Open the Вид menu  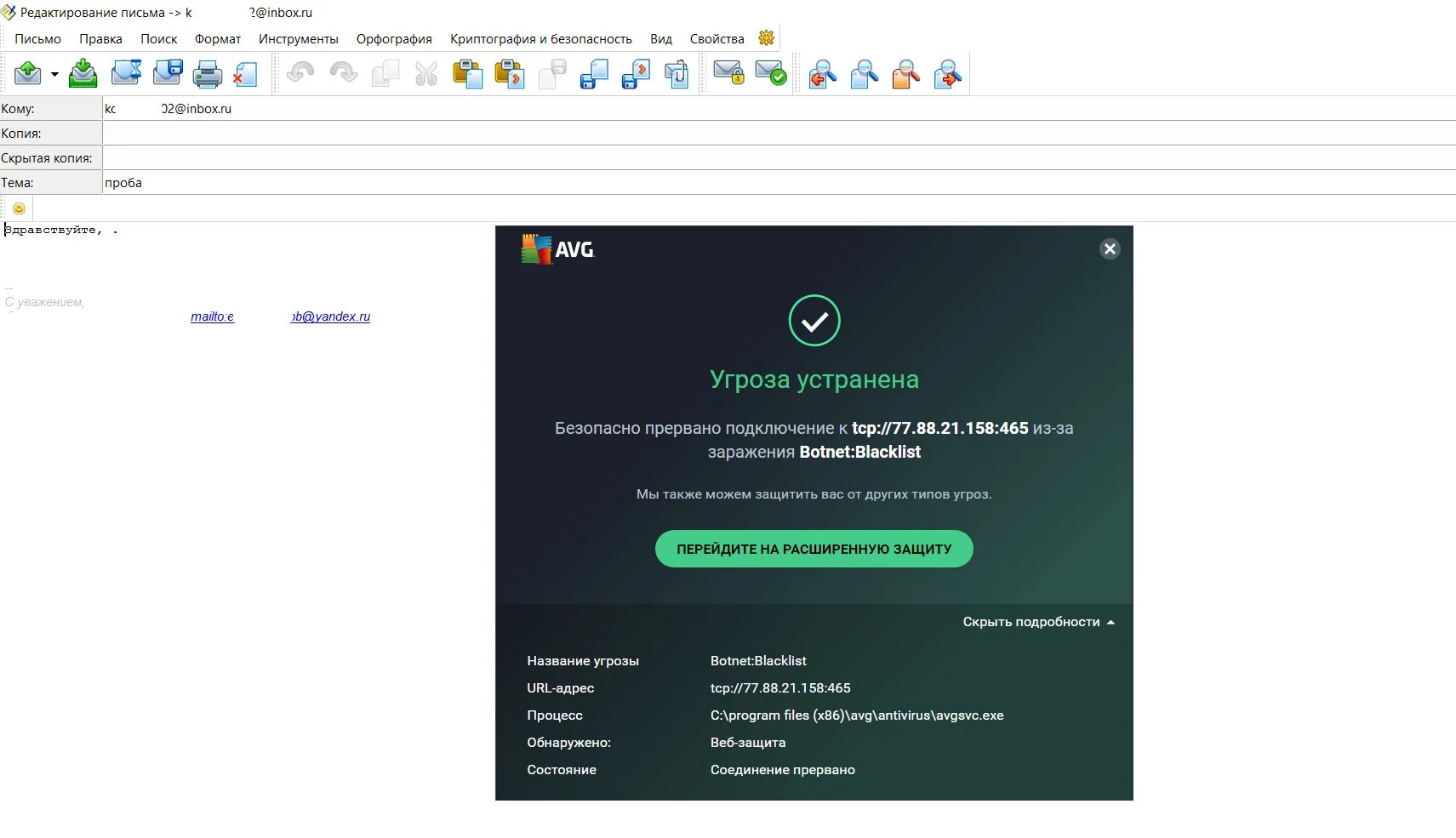point(661,39)
